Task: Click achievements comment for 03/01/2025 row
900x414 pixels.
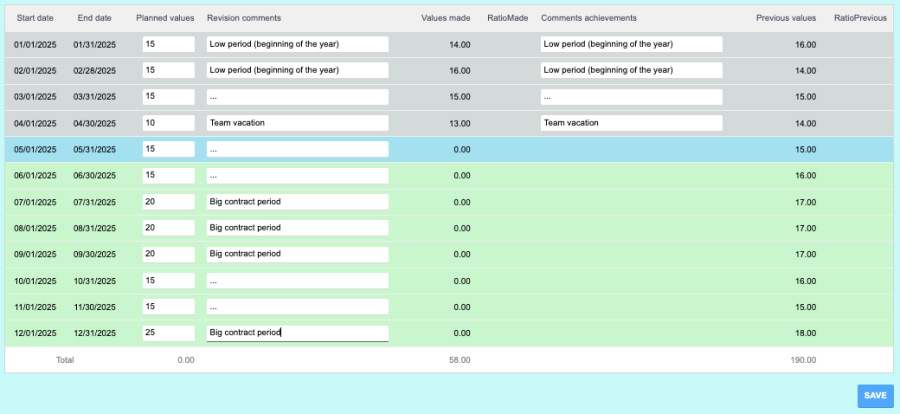Action: coord(631,97)
